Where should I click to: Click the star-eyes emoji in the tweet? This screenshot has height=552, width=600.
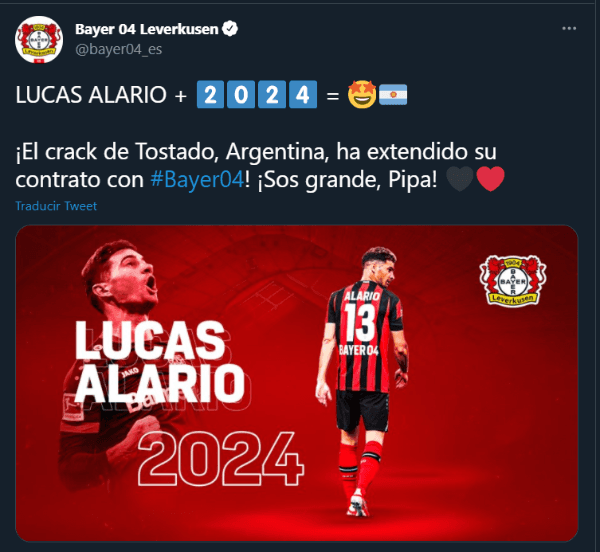(362, 94)
